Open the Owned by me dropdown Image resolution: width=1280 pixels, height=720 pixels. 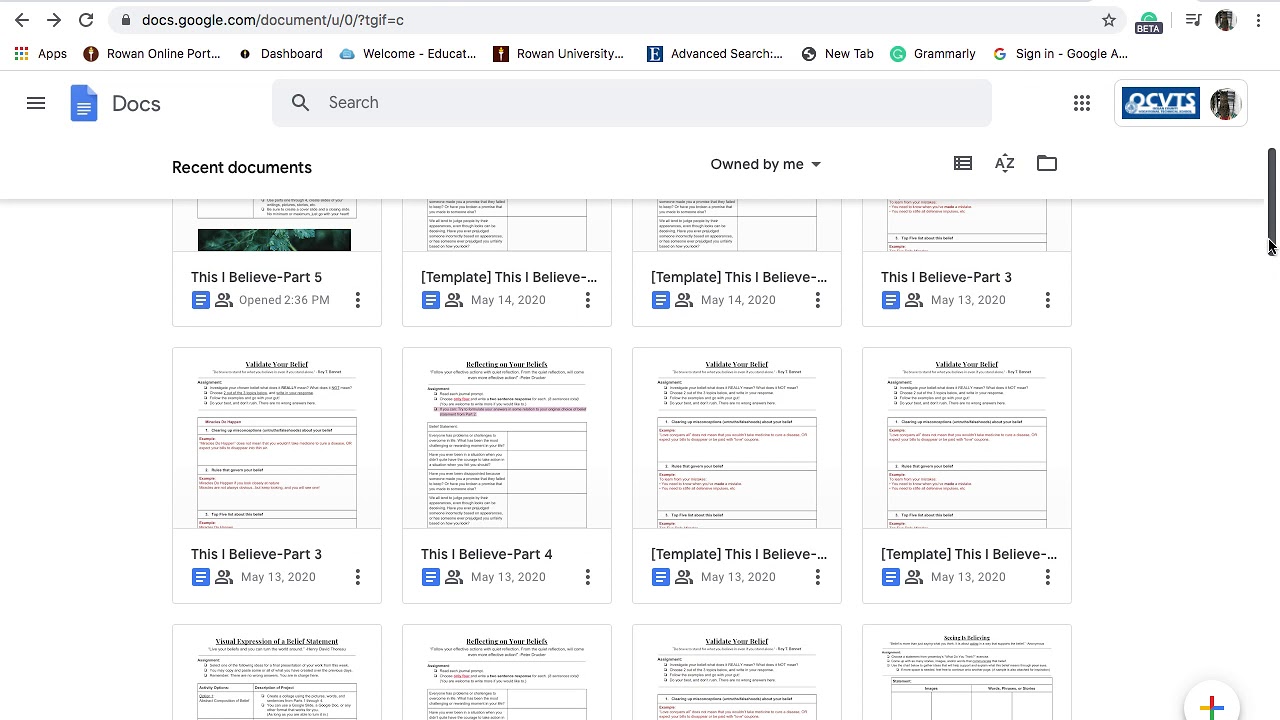pyautogui.click(x=766, y=164)
